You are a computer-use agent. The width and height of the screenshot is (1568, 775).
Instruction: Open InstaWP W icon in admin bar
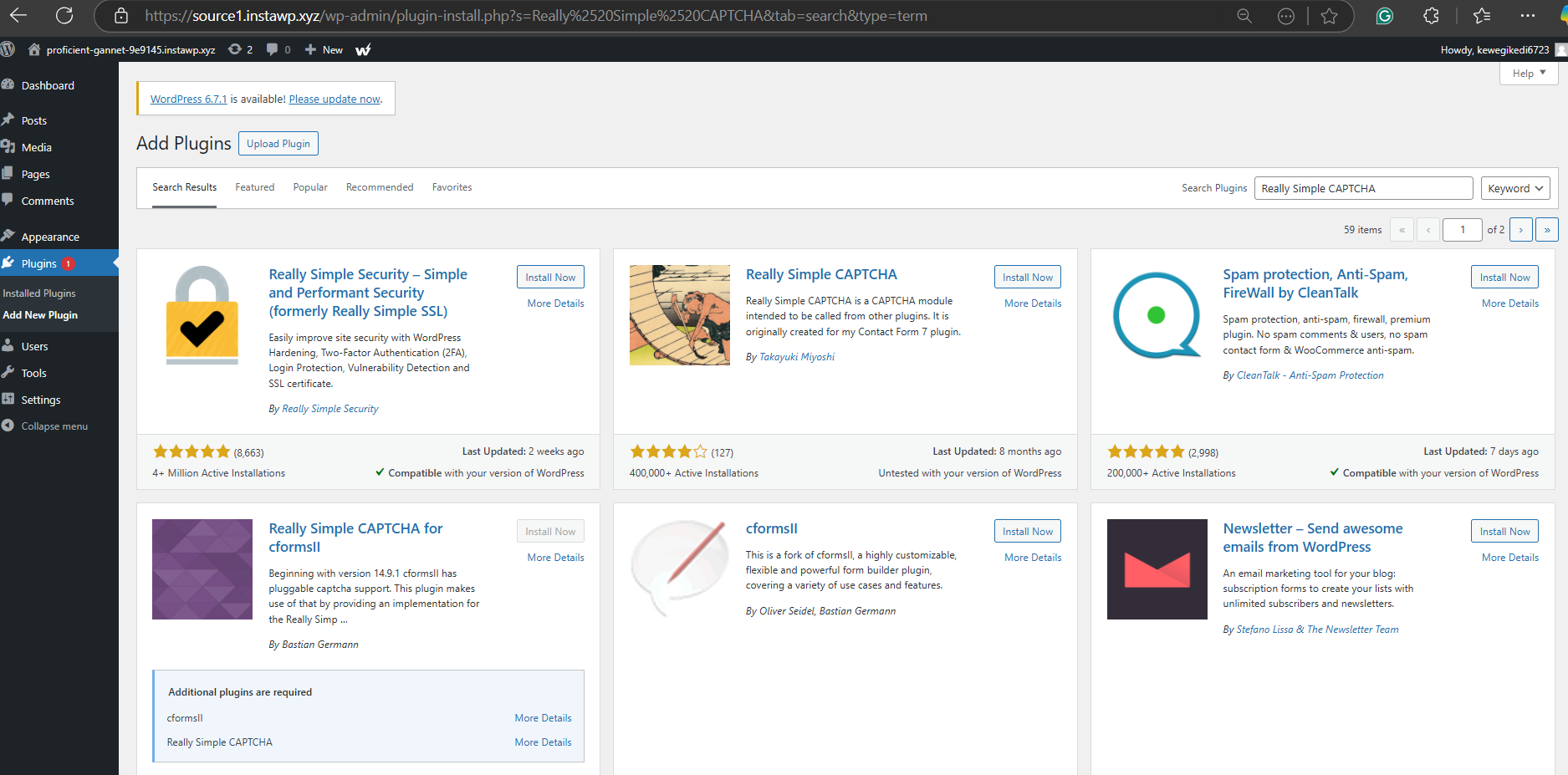tap(363, 50)
